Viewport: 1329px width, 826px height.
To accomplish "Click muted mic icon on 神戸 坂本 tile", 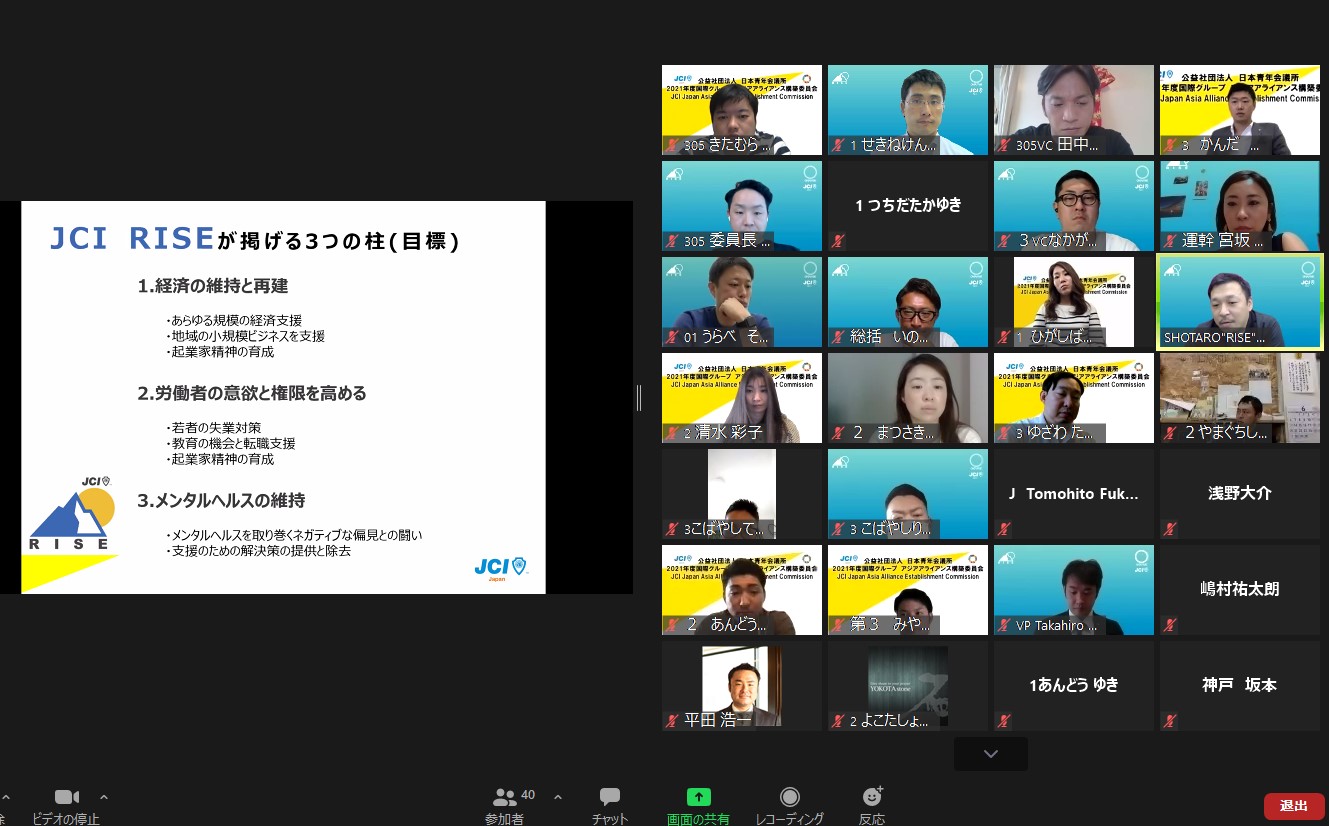I will [1170, 721].
